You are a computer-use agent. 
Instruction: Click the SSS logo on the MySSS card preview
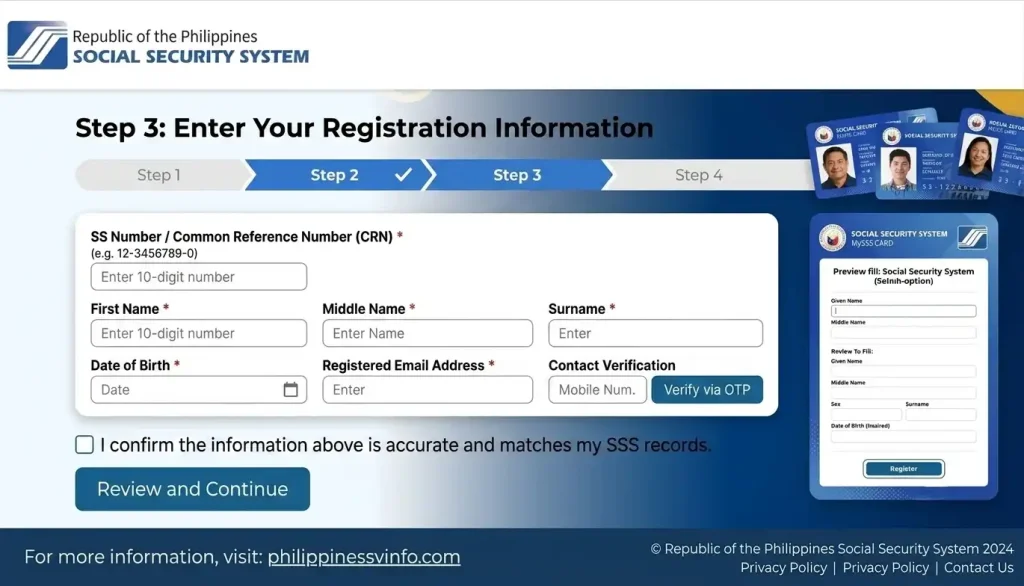coord(972,238)
